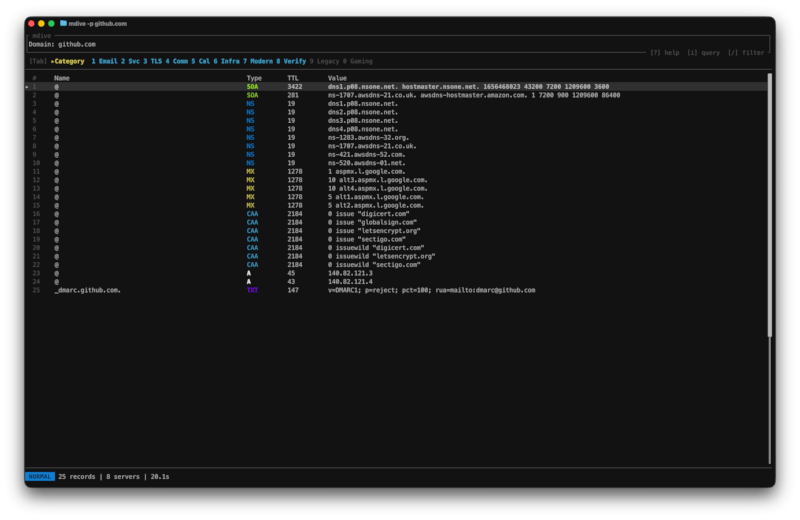800x520 pixels.
Task: Select the SOA record with TTL 3422
Action: click(396, 87)
